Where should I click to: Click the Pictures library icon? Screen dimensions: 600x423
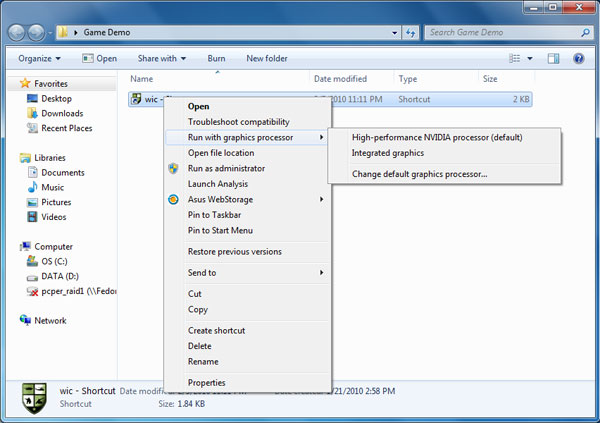coord(33,202)
